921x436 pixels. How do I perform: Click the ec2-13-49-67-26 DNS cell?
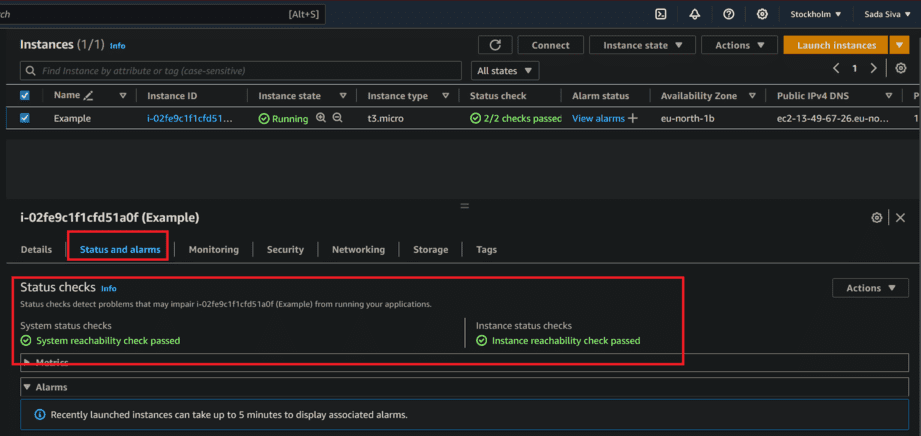833,118
